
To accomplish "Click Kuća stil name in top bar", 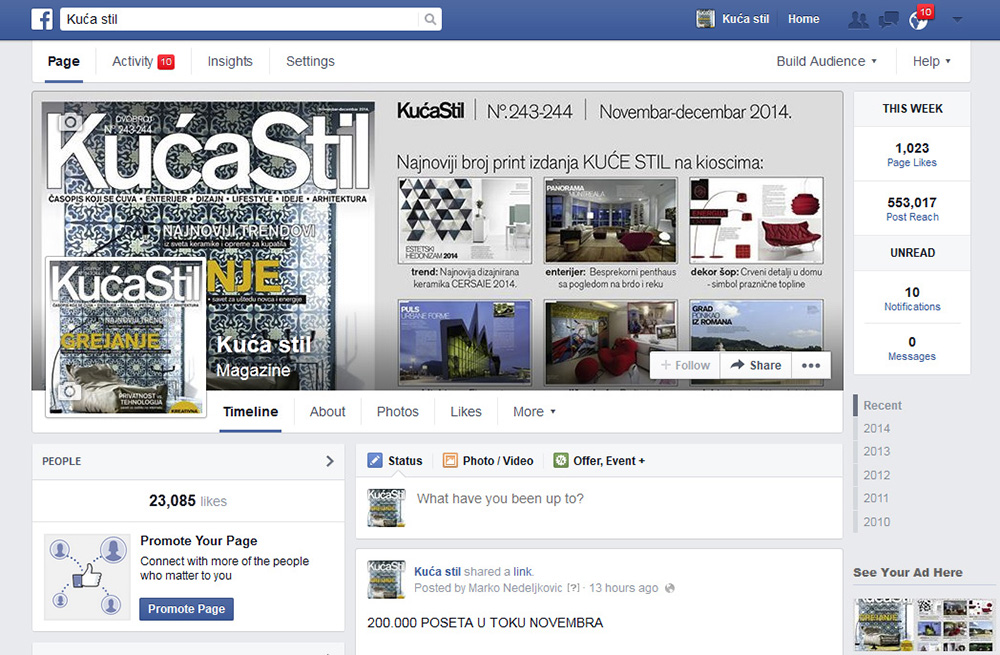I will point(746,19).
